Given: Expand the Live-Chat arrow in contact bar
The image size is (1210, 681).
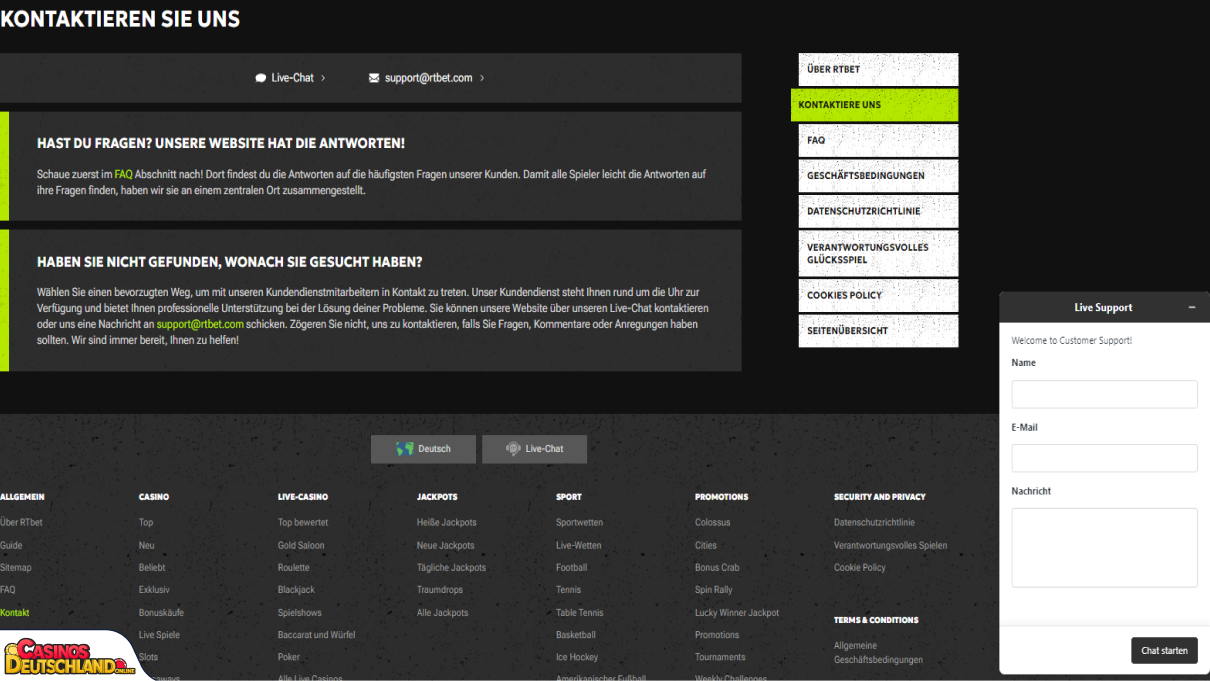Looking at the screenshot, I should click(x=323, y=78).
